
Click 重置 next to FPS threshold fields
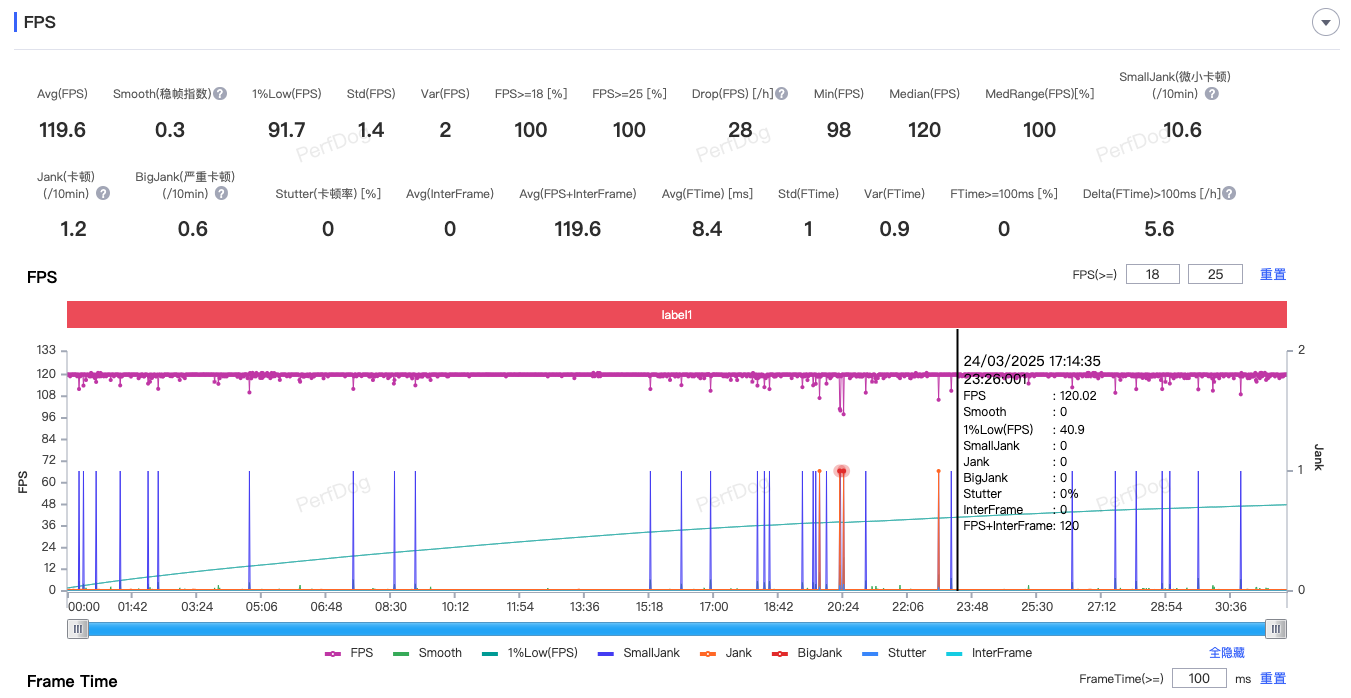(x=1272, y=274)
